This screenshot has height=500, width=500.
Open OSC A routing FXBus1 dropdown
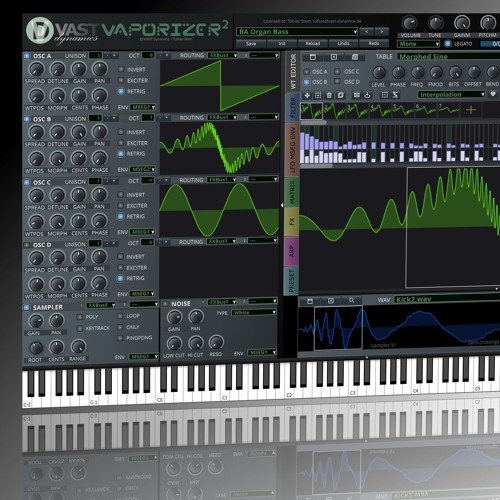(223, 55)
